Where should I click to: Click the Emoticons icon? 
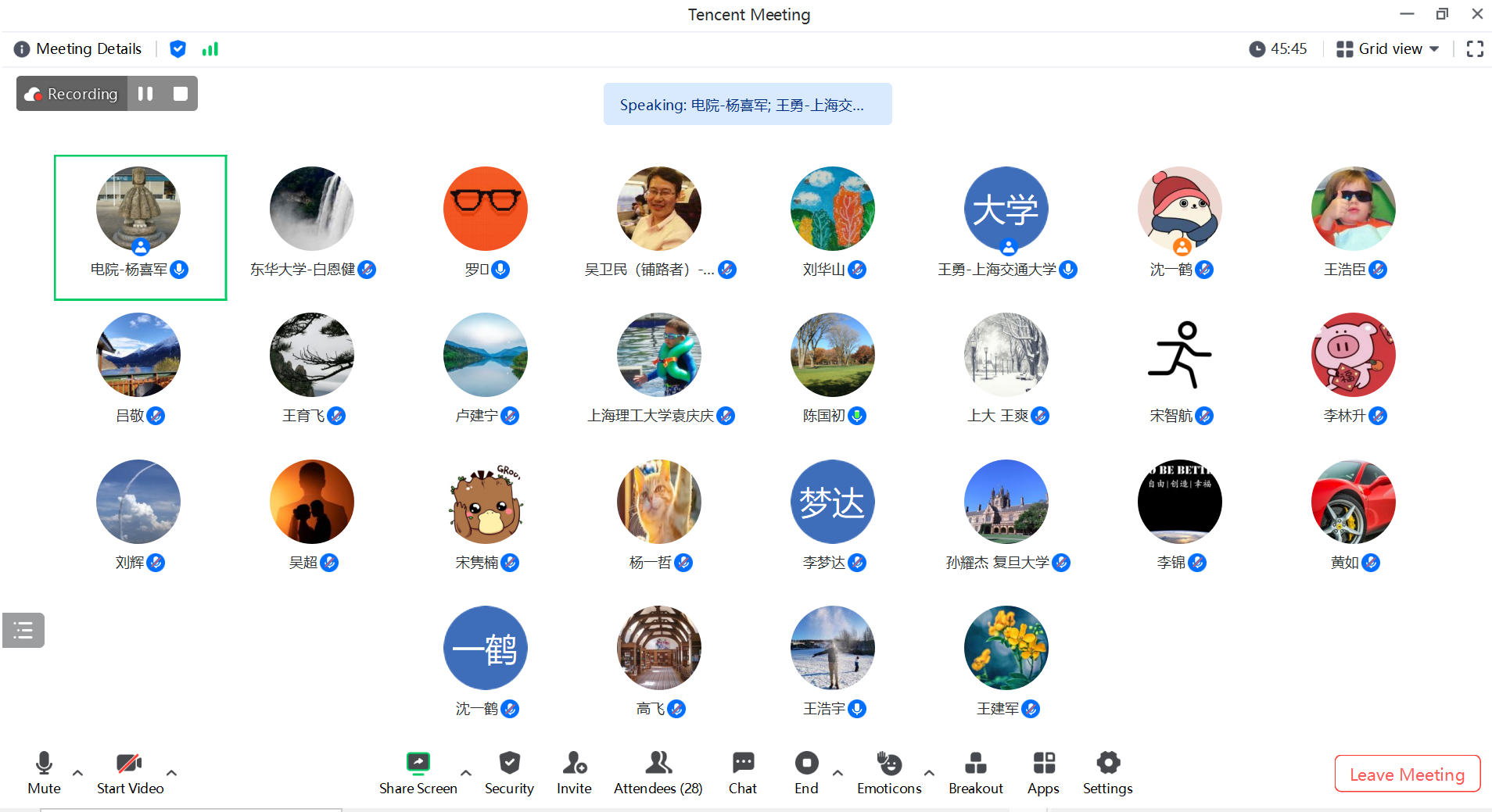click(889, 772)
